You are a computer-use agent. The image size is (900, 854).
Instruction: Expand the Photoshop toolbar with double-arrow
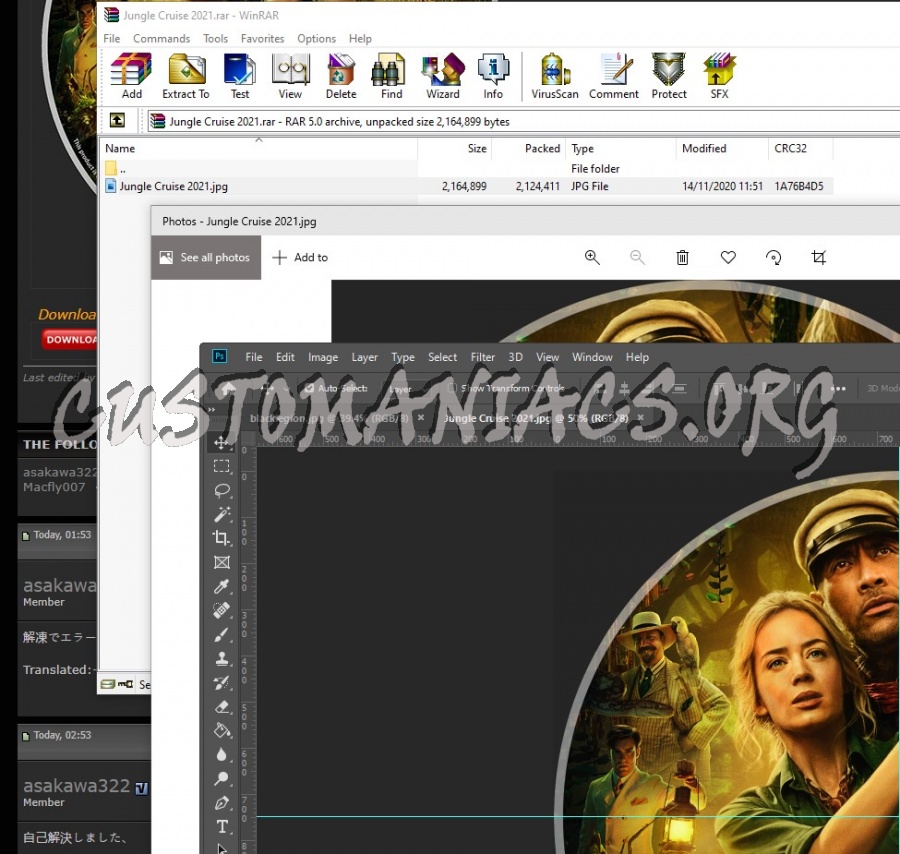point(212,409)
